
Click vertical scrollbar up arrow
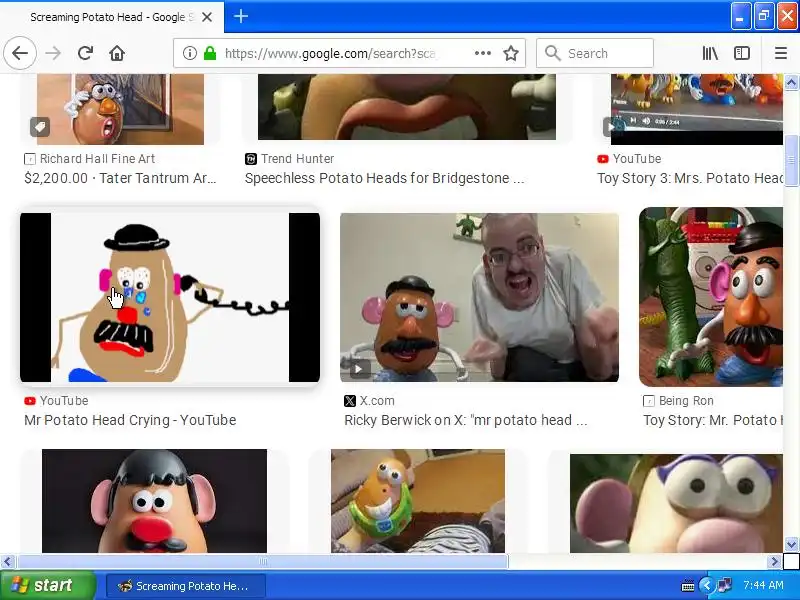click(x=791, y=82)
